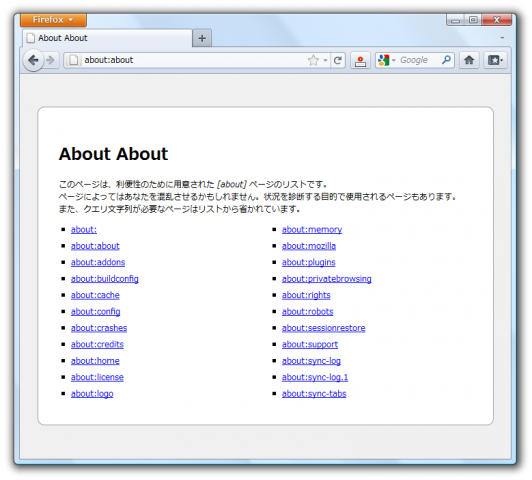Open the search engine selector dropdown

386,60
